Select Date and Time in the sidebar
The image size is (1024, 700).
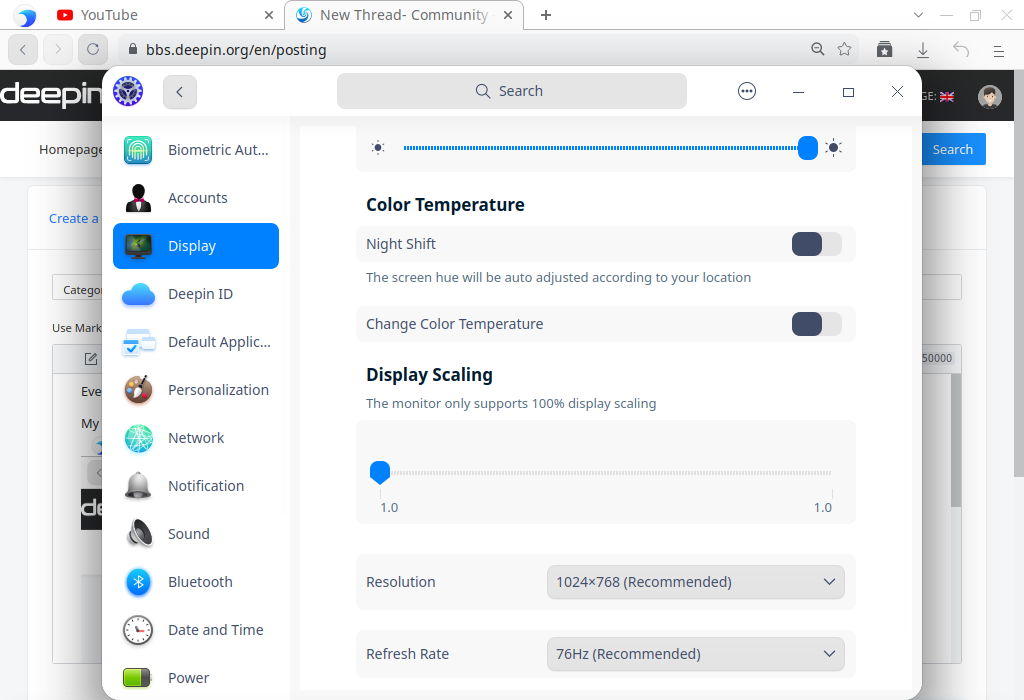pyautogui.click(x=196, y=630)
